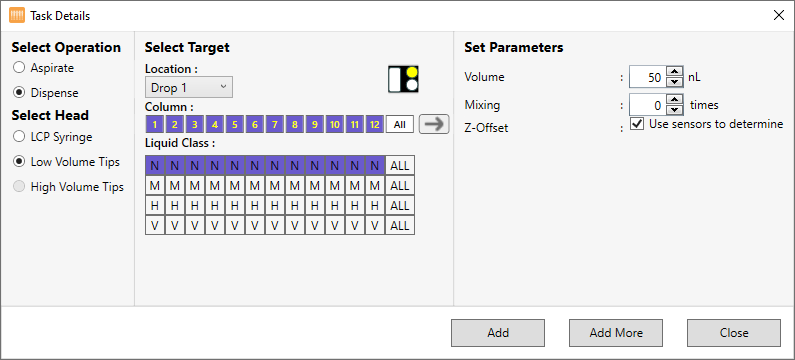
Task: Set all columns to M liquid class
Action: 400,186
